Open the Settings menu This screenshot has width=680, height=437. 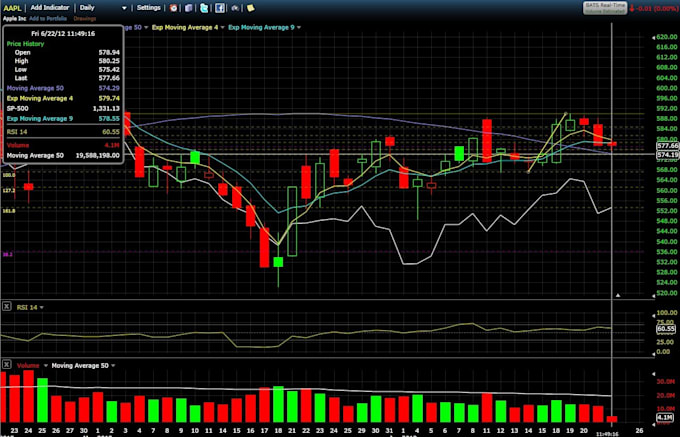(x=149, y=8)
